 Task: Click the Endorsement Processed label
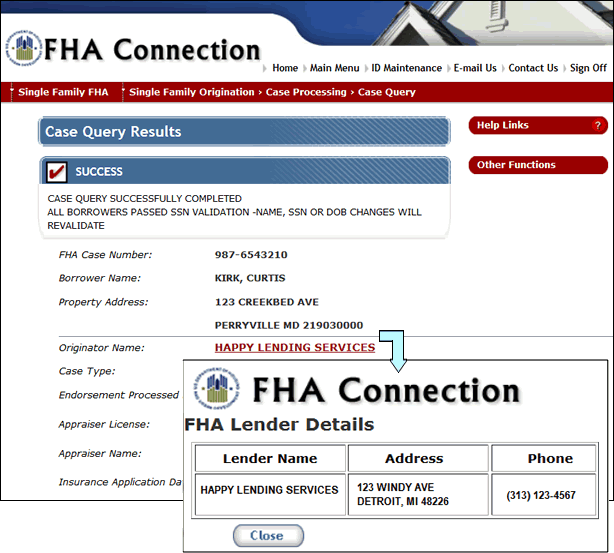[x=119, y=395]
